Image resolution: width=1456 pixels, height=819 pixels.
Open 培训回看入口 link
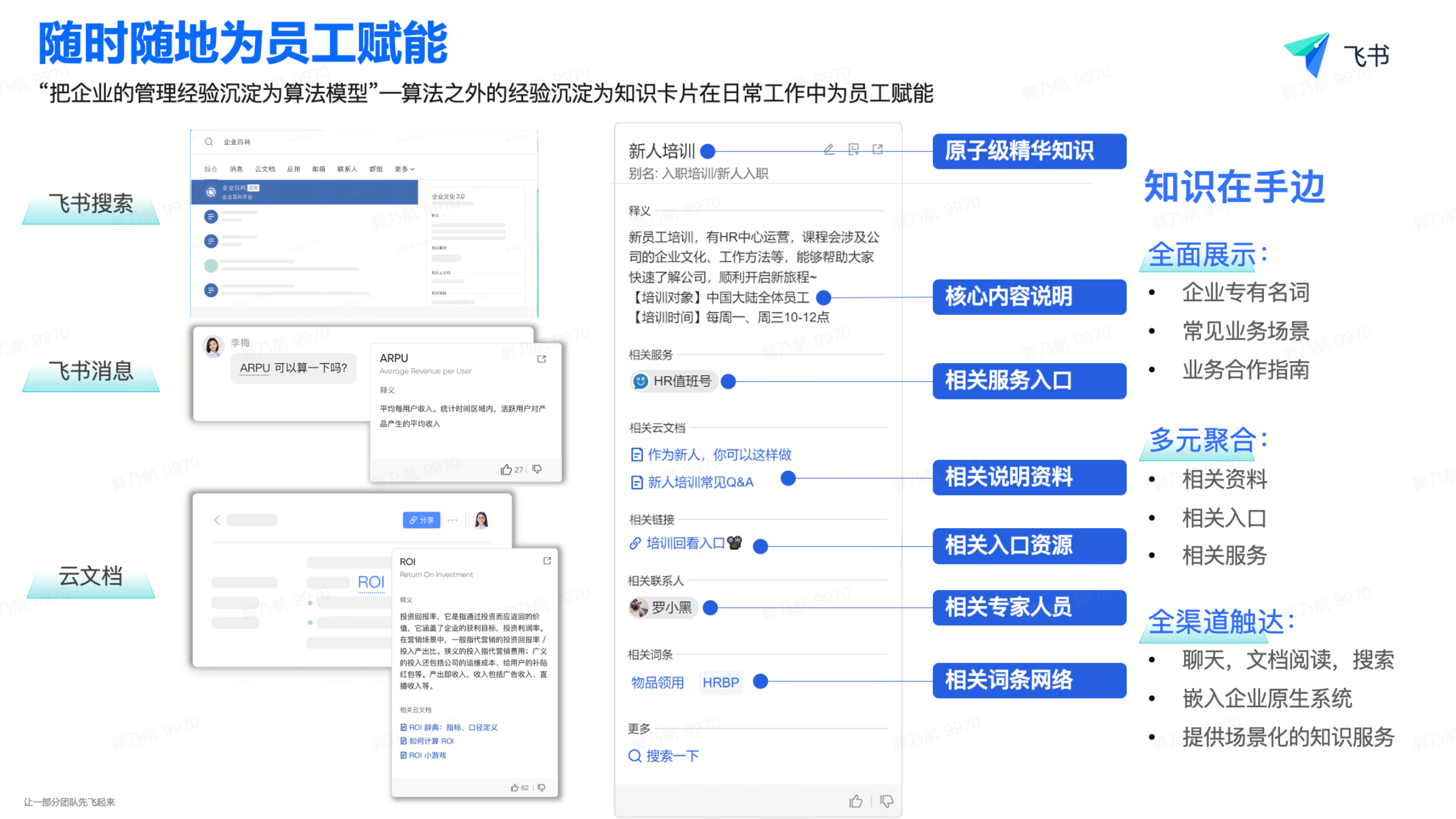click(685, 544)
